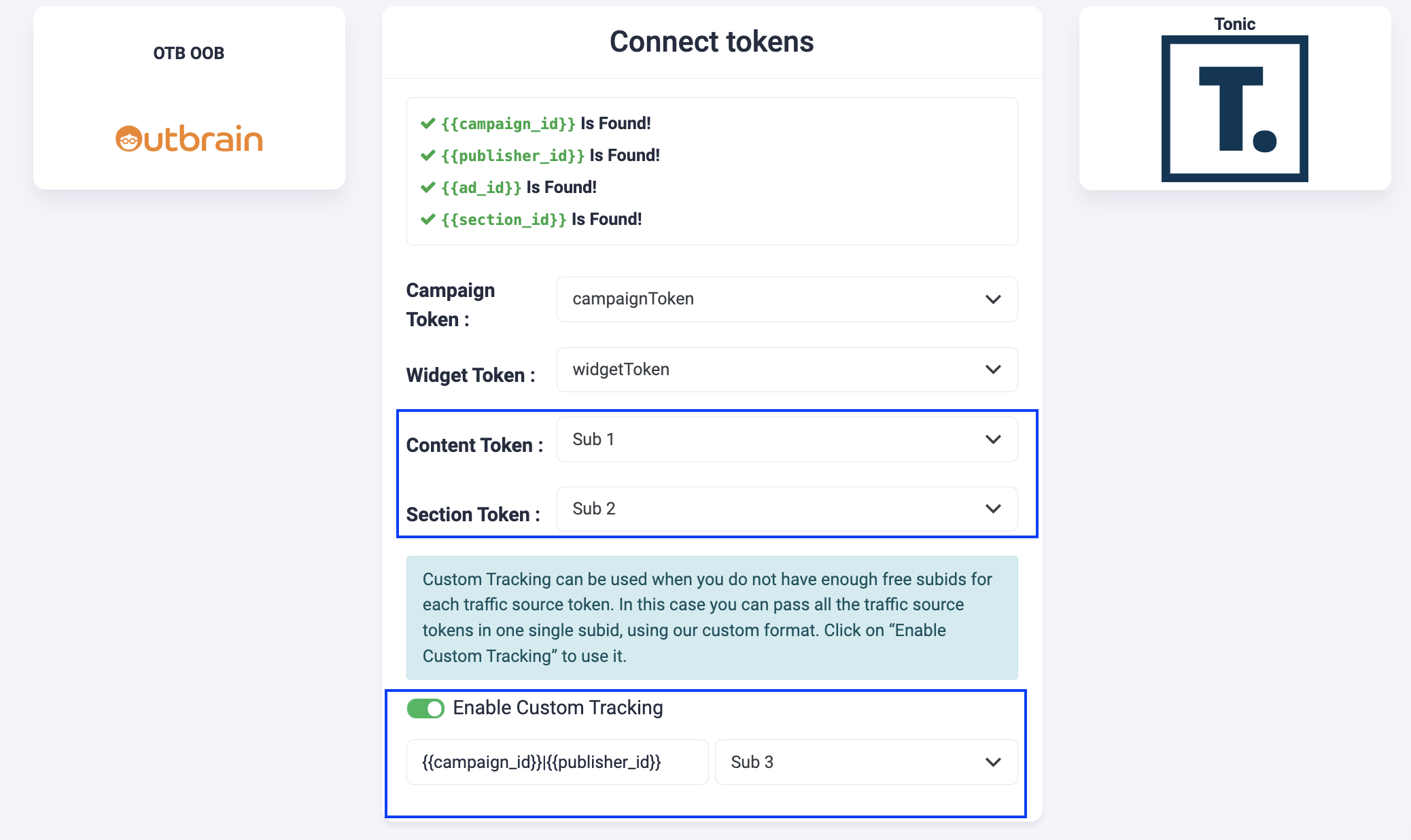Click the Tonic card title text
The width and height of the screenshot is (1411, 840).
pyautogui.click(x=1234, y=24)
